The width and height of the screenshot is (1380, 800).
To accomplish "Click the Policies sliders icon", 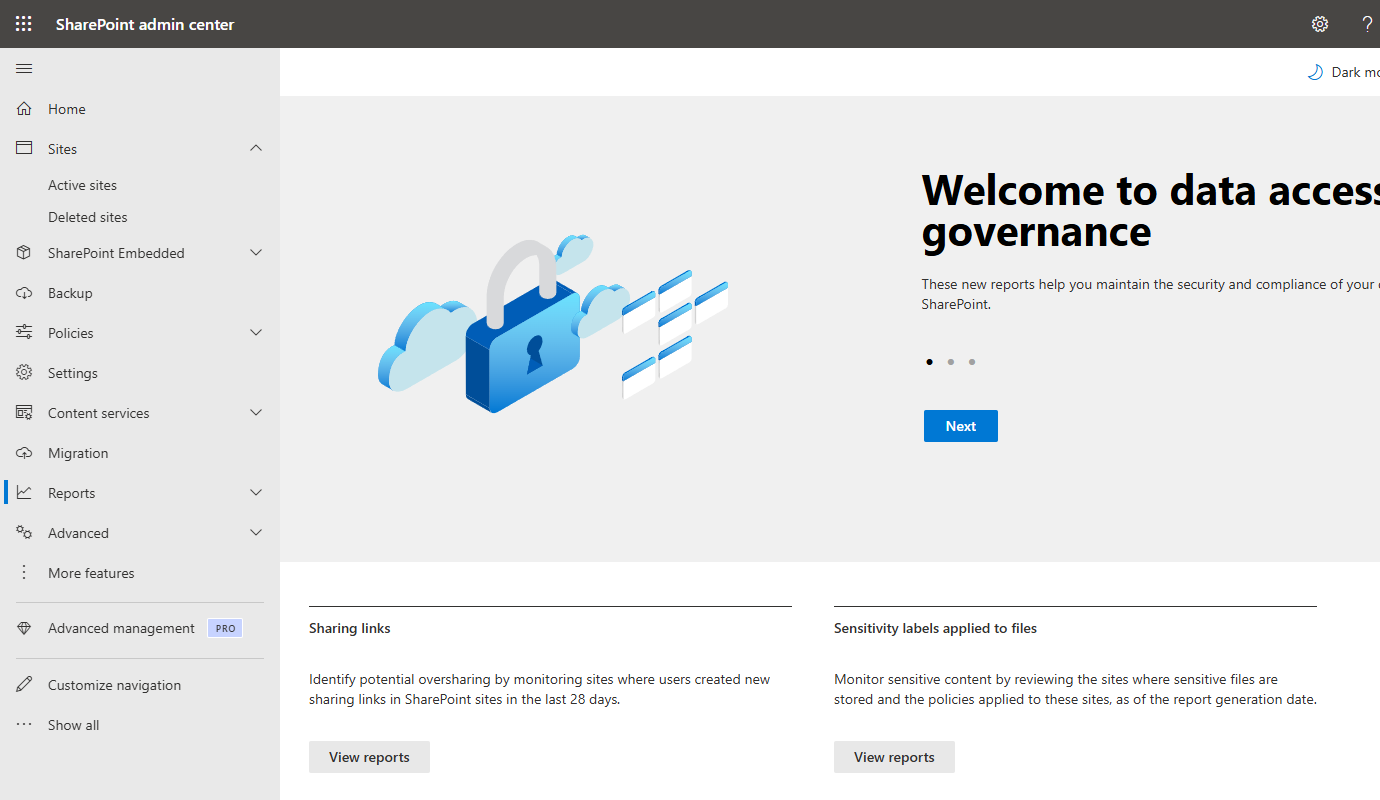I will pos(25,333).
